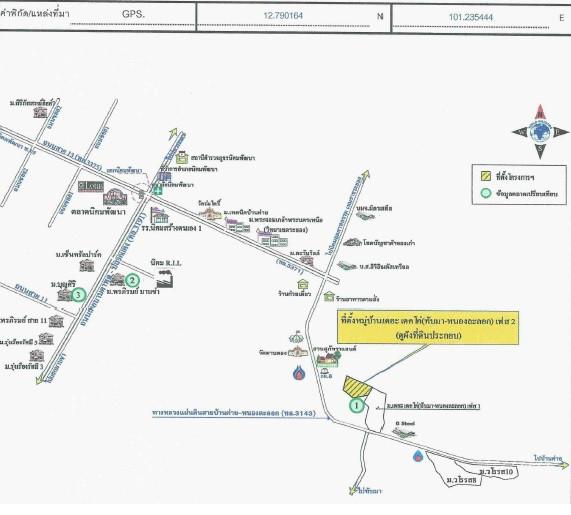This screenshot has width=571, height=515.
Task: Click the longitude value 101.235444
Action: (x=470, y=17)
